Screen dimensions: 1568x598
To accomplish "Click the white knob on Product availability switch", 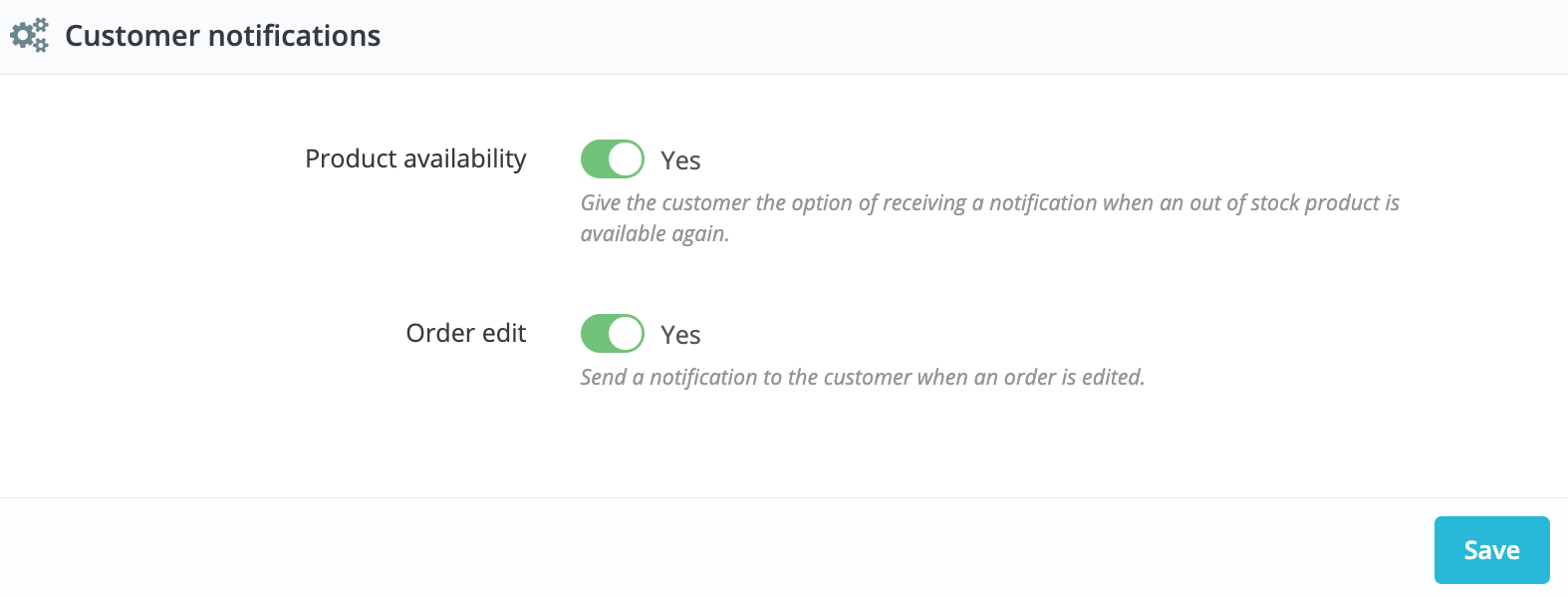I will (626, 159).
